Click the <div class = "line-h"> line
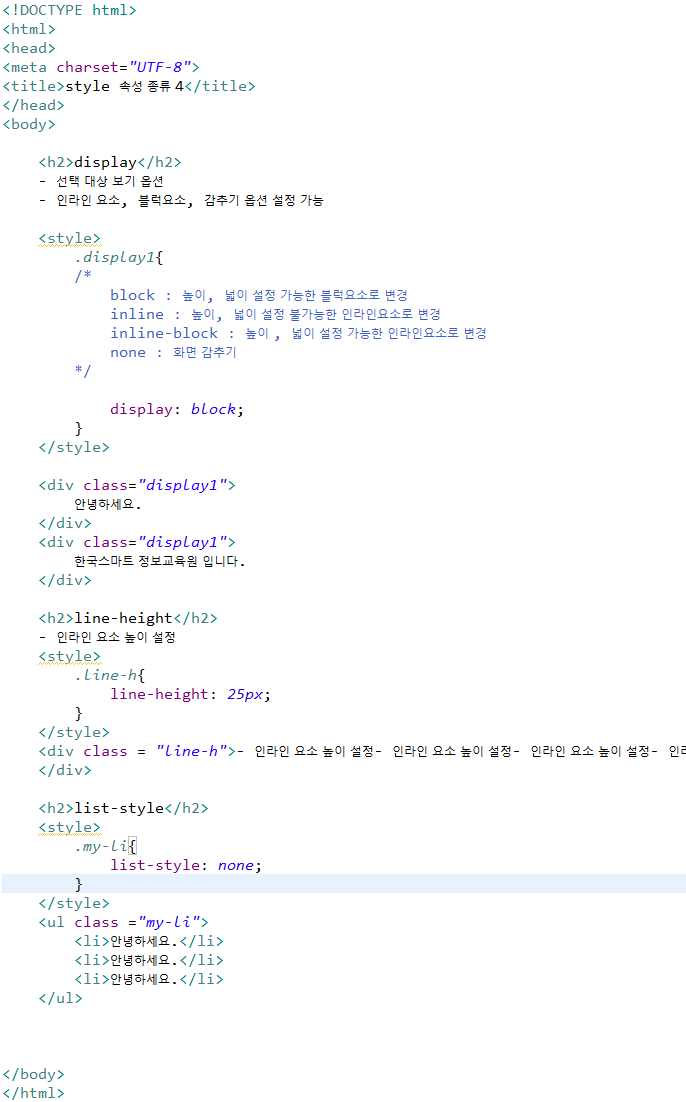The image size is (686, 1102). 362,751
